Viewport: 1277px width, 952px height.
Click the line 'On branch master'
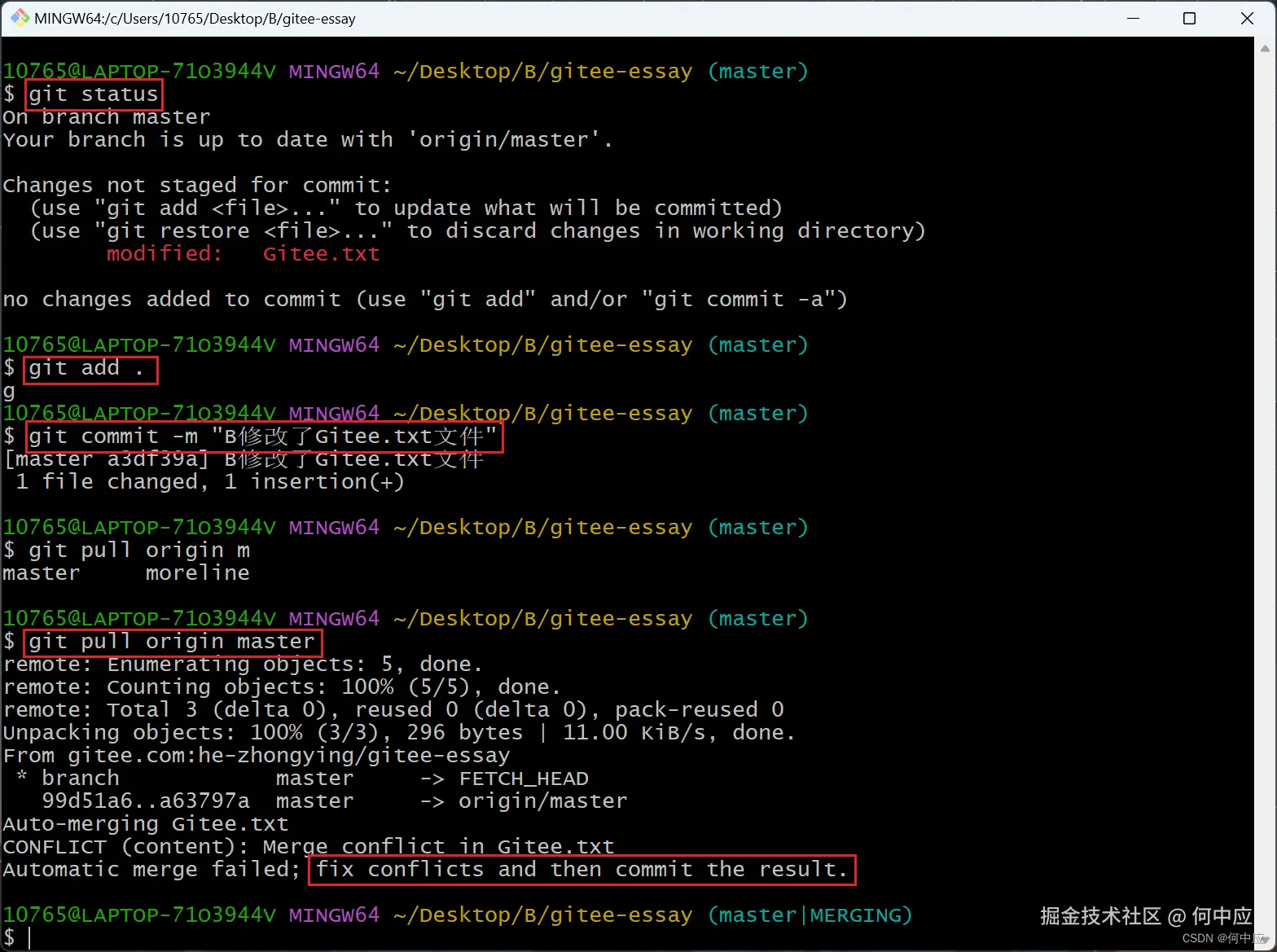point(107,117)
